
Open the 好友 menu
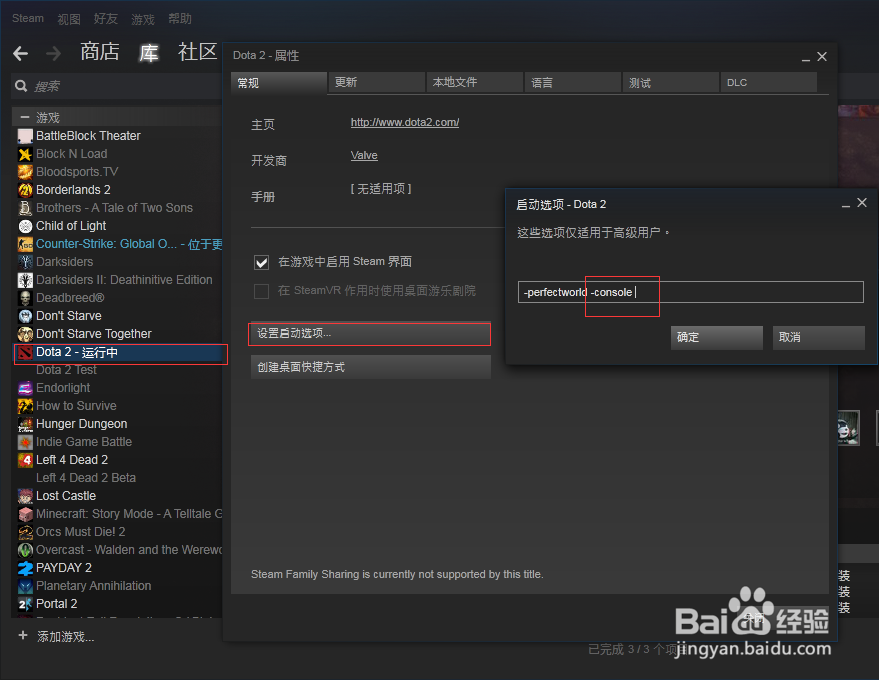(x=106, y=19)
